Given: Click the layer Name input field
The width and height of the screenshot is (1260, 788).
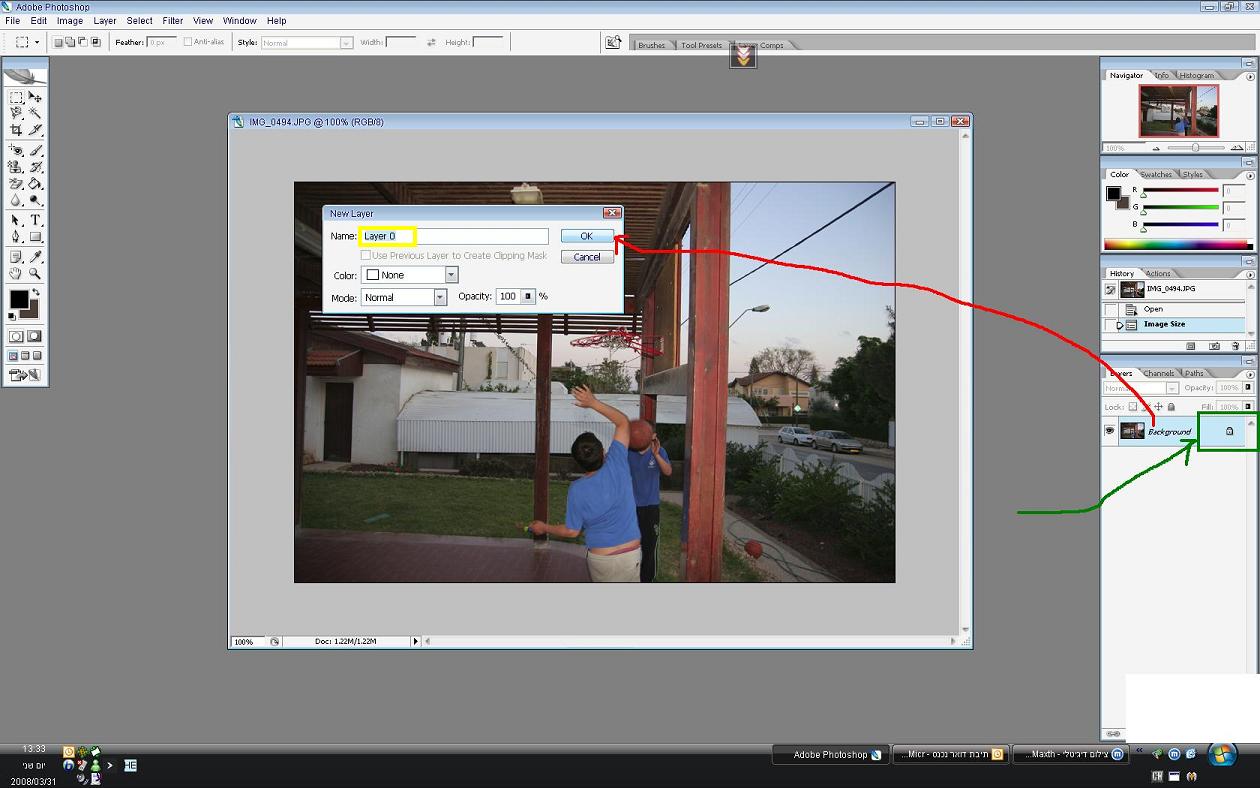Looking at the screenshot, I should (x=454, y=236).
